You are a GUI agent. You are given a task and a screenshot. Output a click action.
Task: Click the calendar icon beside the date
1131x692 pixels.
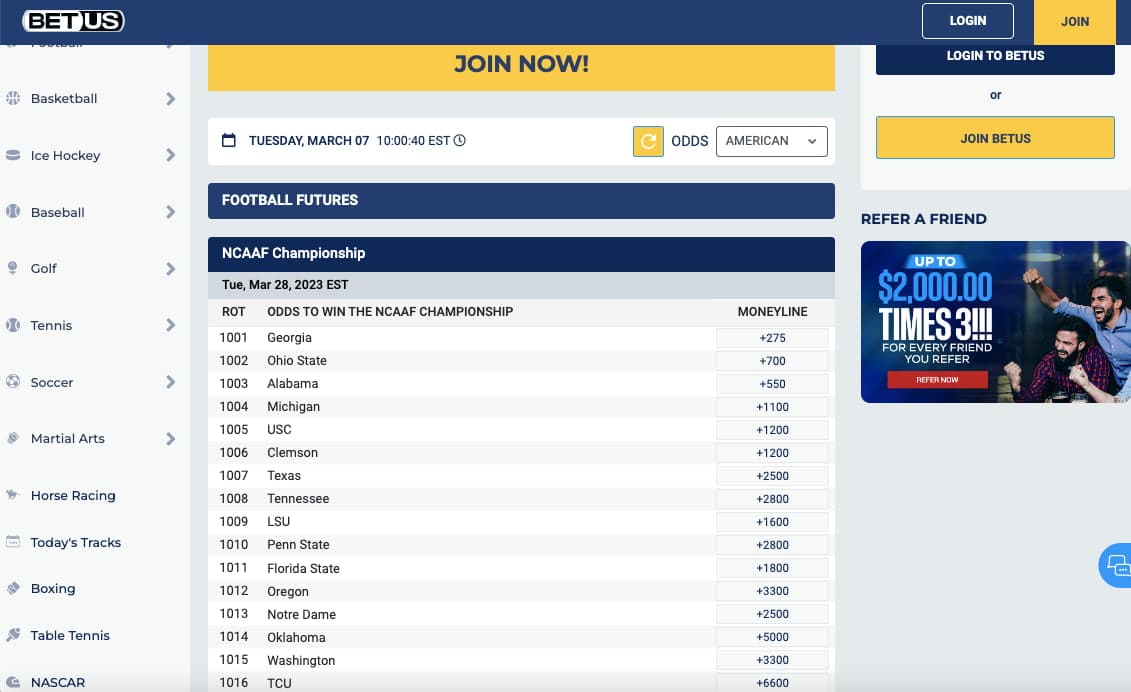point(229,140)
